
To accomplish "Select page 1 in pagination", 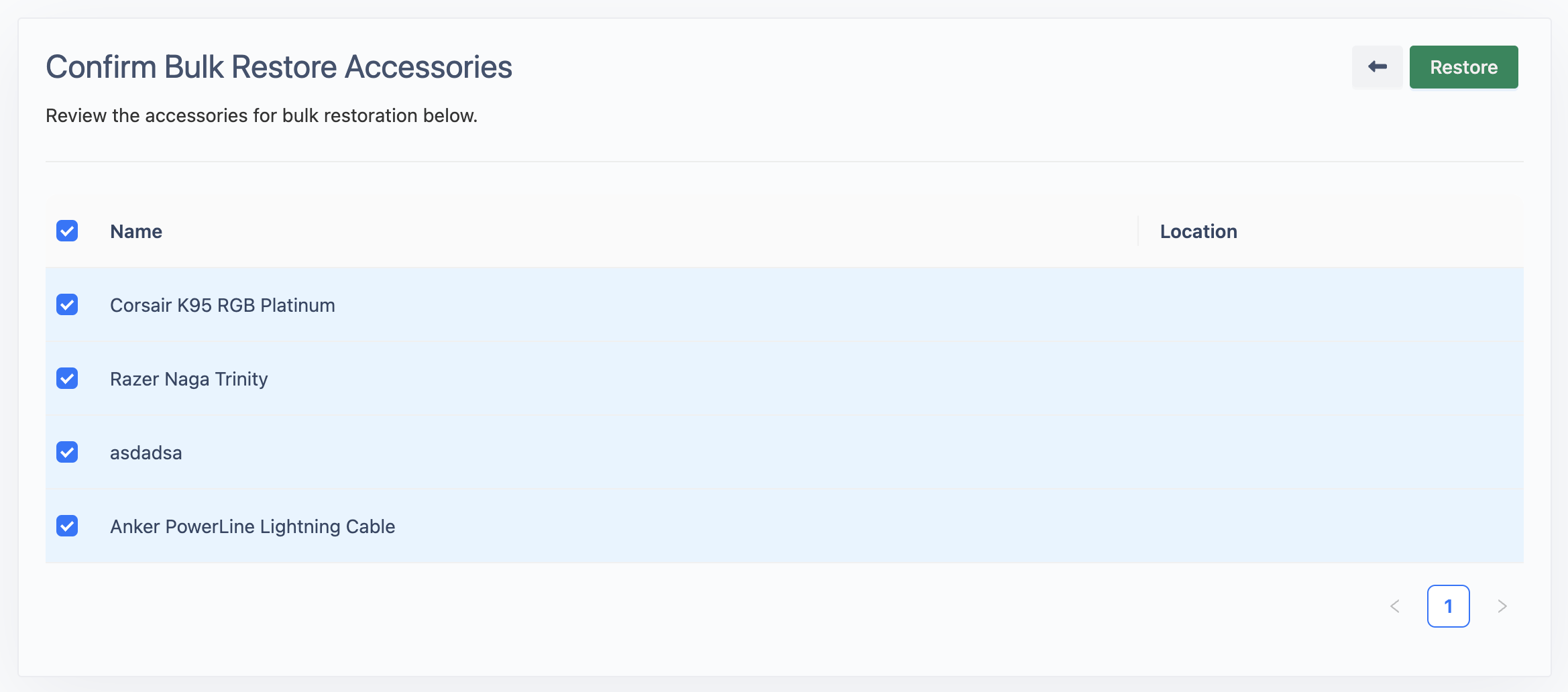I will (x=1449, y=606).
